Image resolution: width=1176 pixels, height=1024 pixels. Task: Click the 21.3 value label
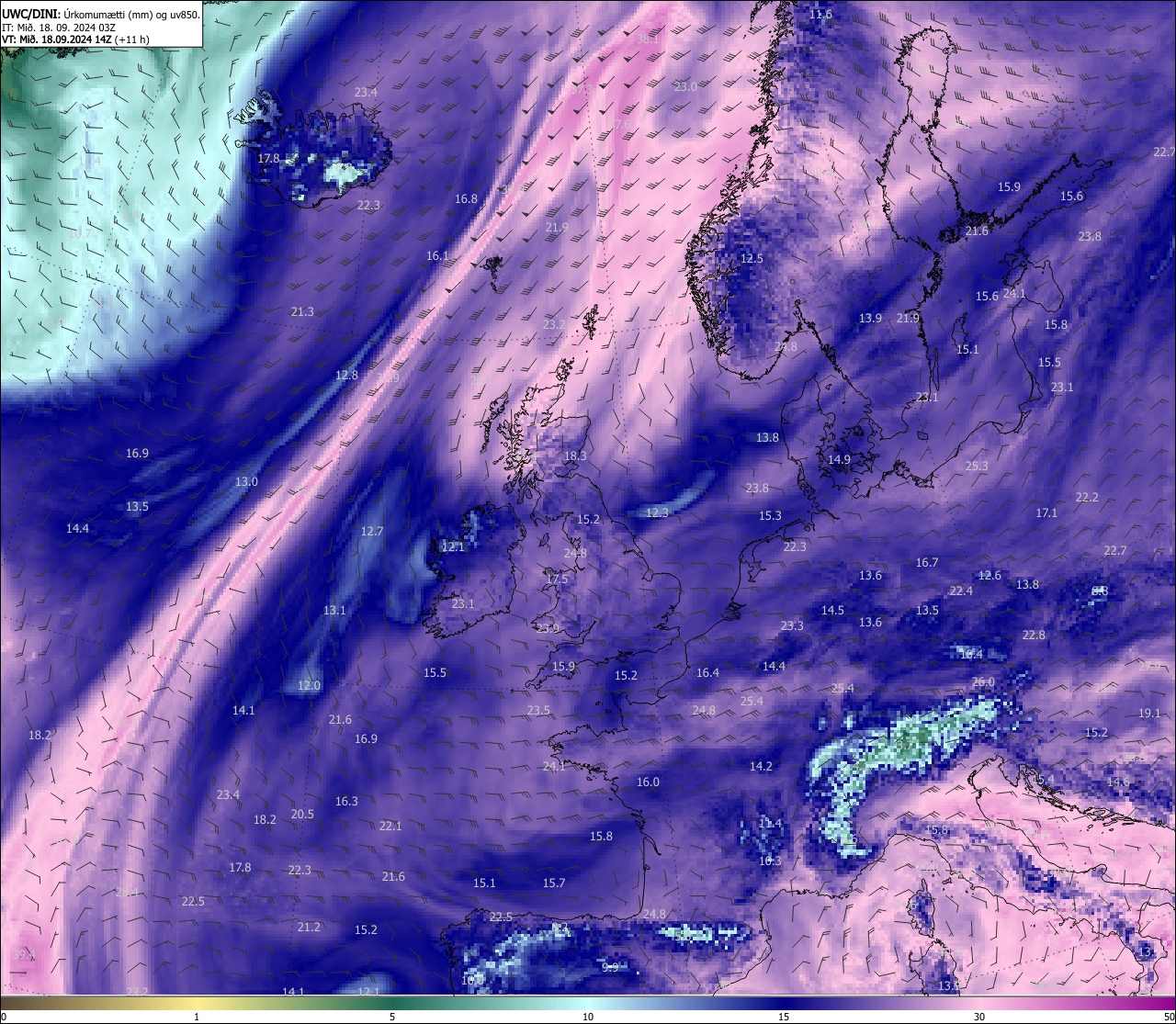pyautogui.click(x=302, y=311)
